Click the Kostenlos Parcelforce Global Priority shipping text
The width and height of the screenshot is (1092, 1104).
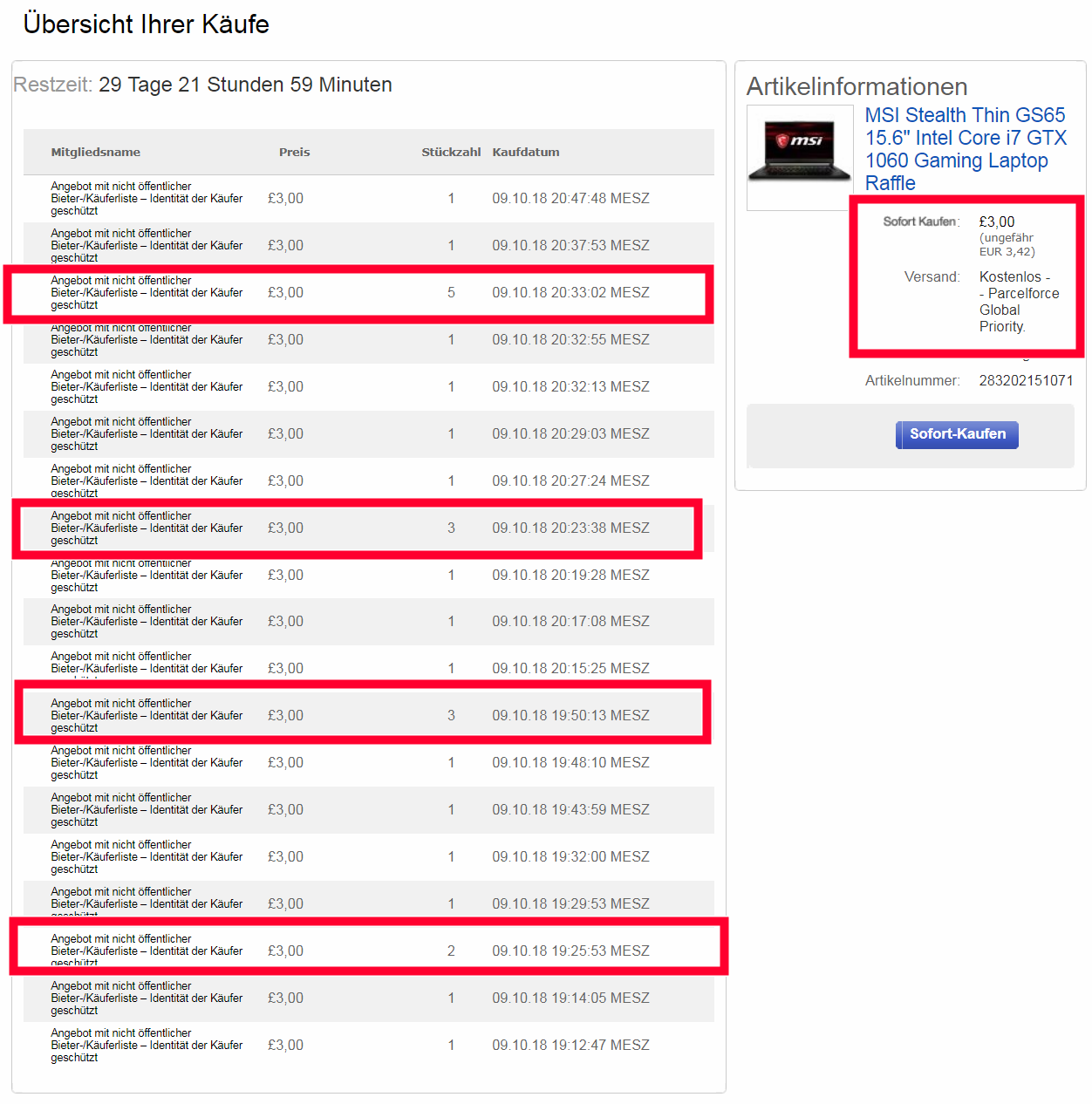pyautogui.click(x=1020, y=302)
